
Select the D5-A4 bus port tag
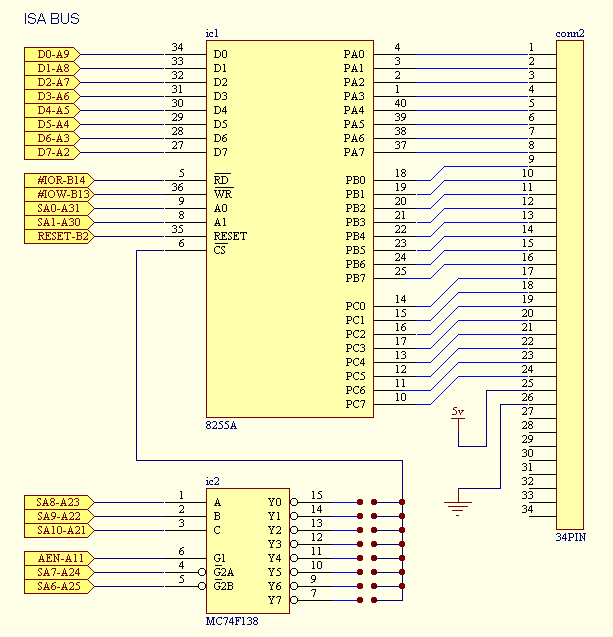52,124
